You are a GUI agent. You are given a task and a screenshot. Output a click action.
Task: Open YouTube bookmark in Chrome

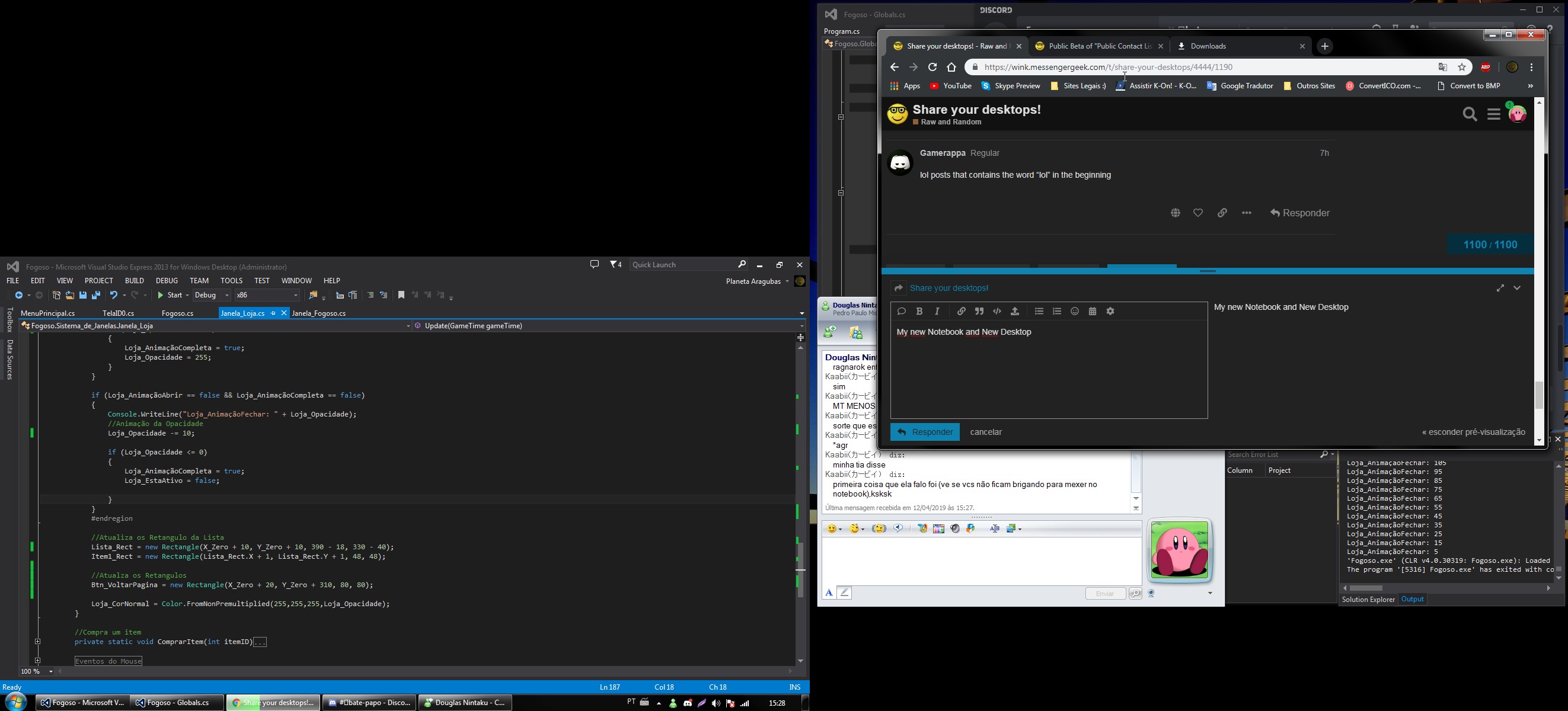(x=951, y=87)
